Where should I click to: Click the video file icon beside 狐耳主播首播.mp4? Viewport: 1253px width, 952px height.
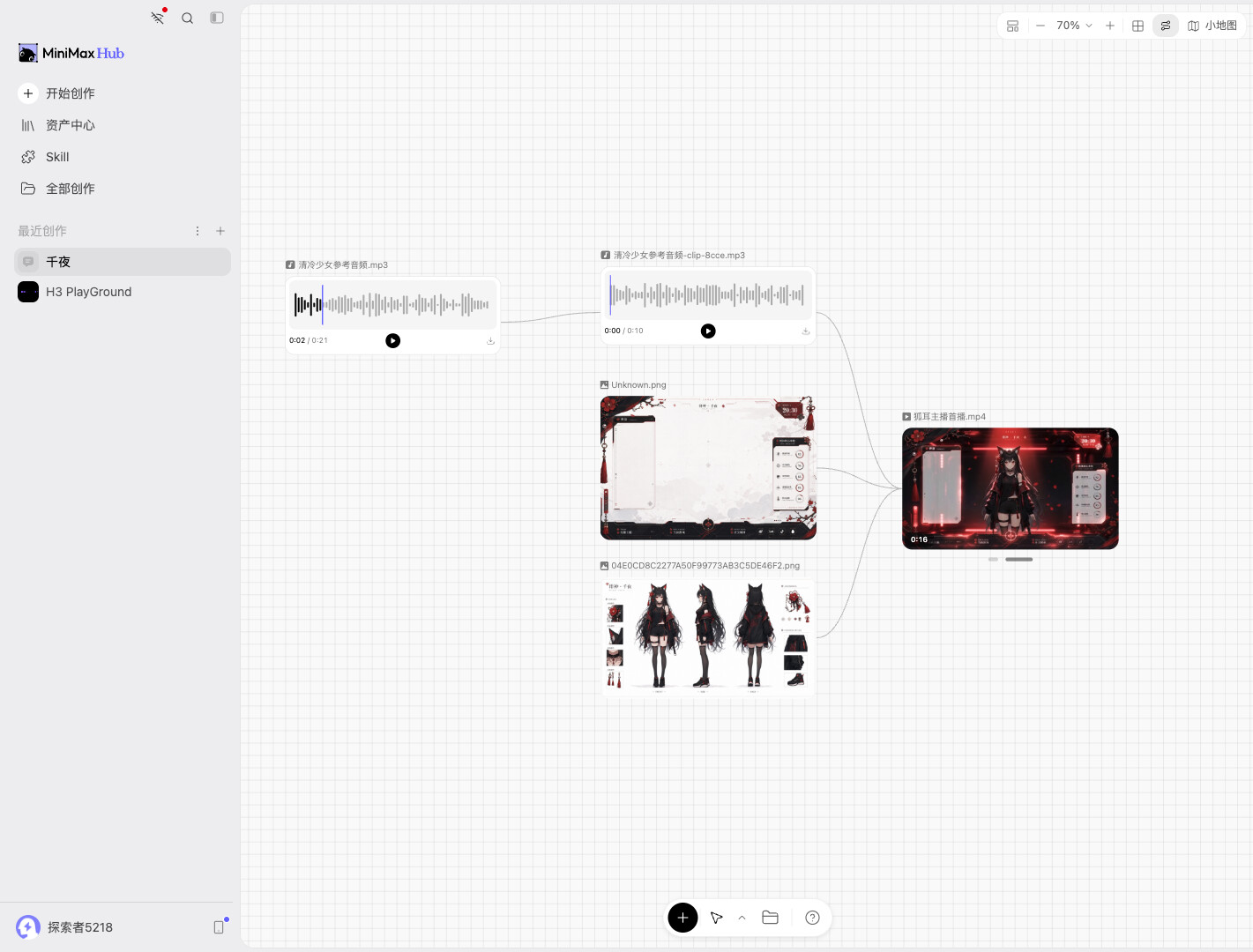[906, 417]
